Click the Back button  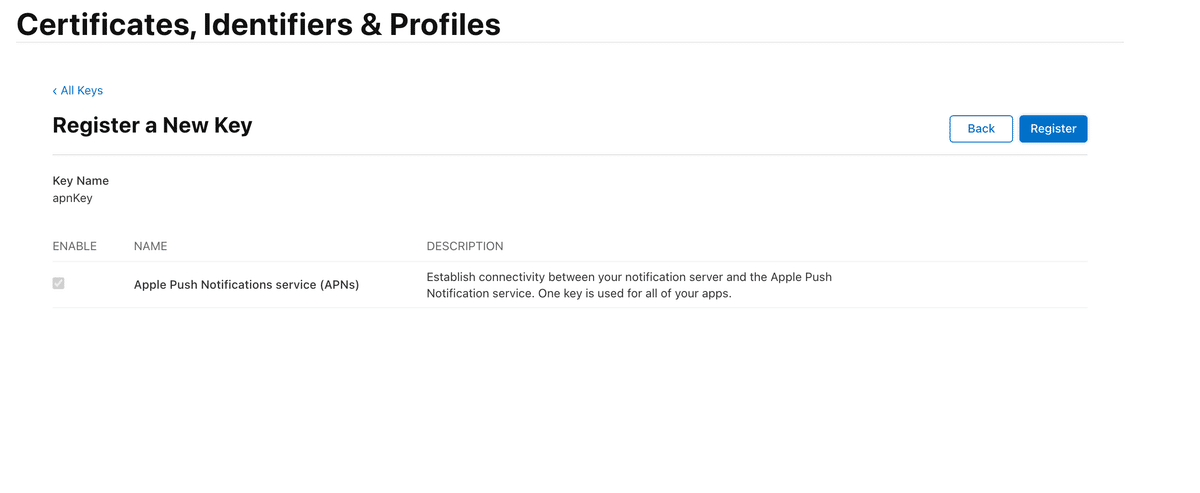[981, 129]
